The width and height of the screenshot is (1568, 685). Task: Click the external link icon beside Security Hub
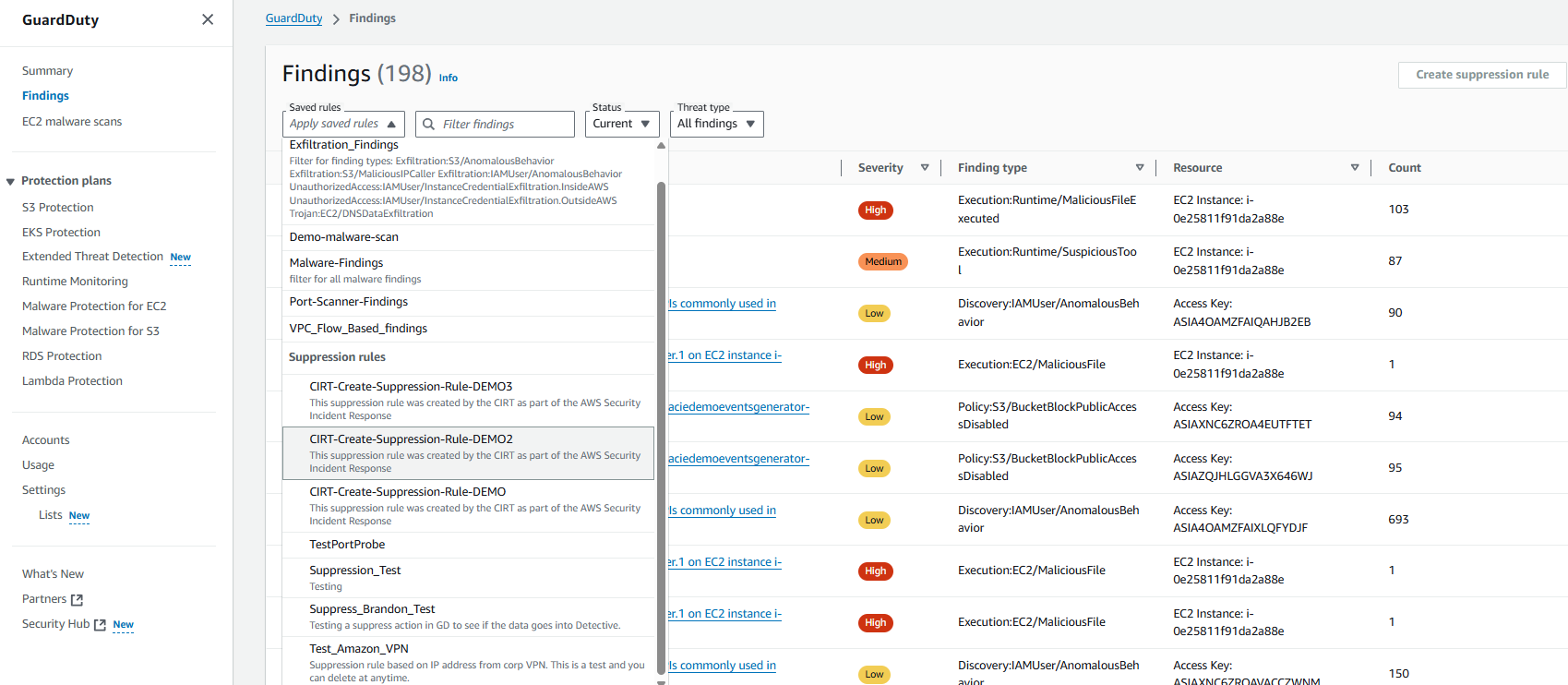coord(100,625)
